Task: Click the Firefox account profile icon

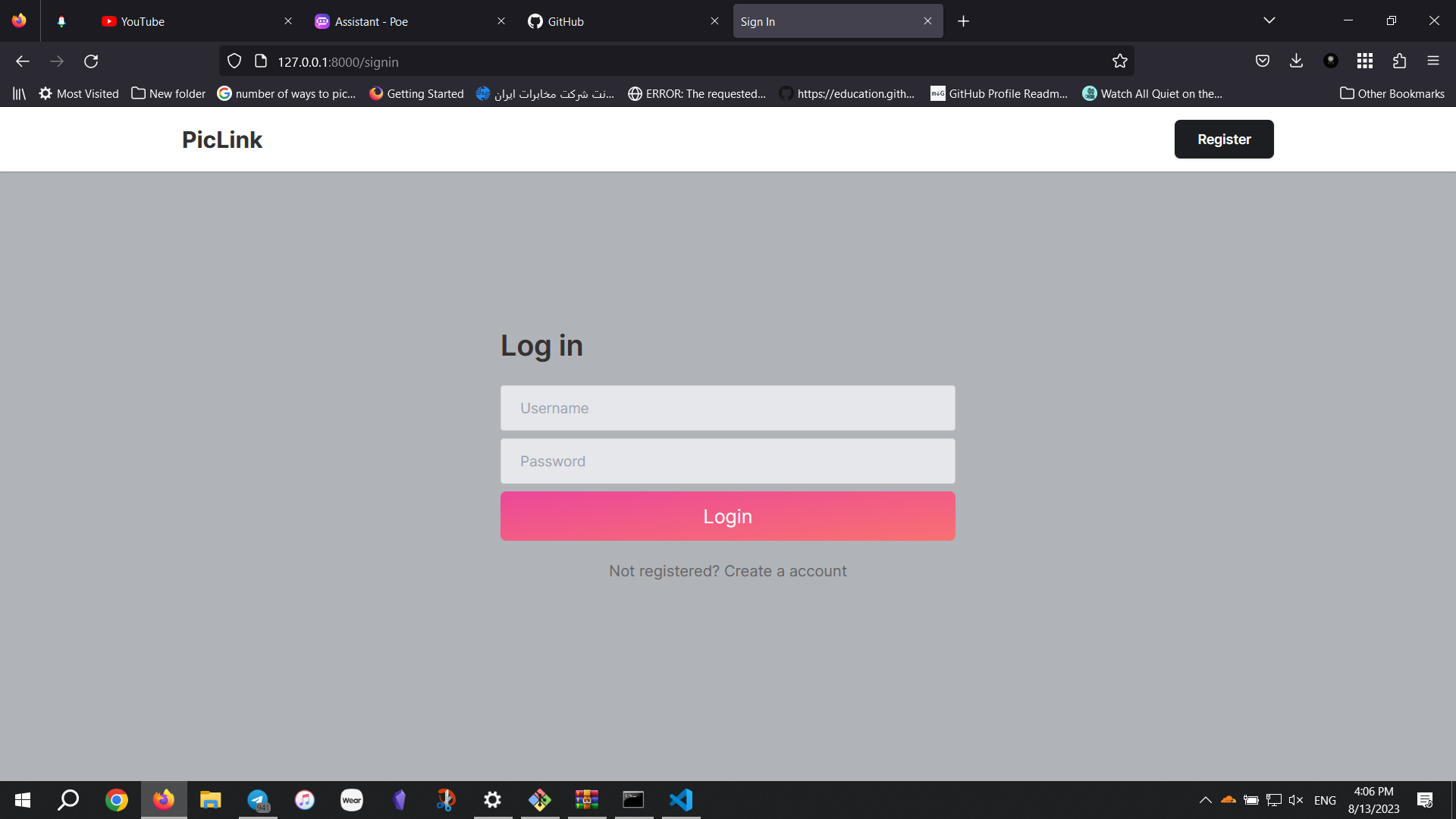Action: 1331,61
